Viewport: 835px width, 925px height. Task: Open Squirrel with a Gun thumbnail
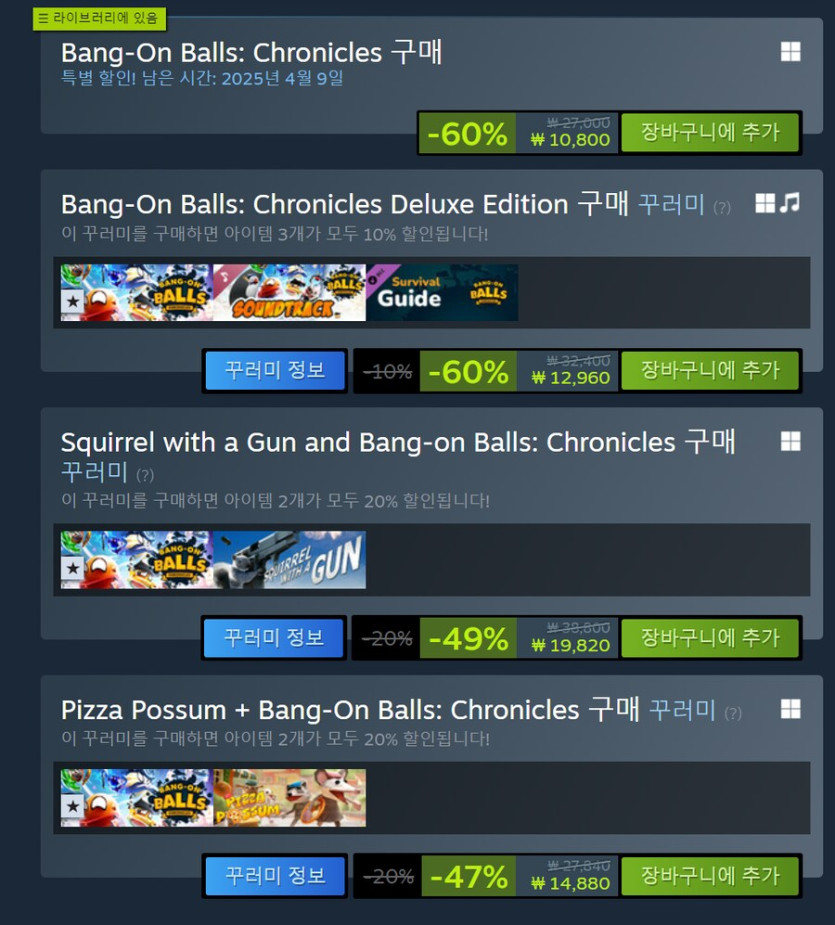click(x=289, y=560)
